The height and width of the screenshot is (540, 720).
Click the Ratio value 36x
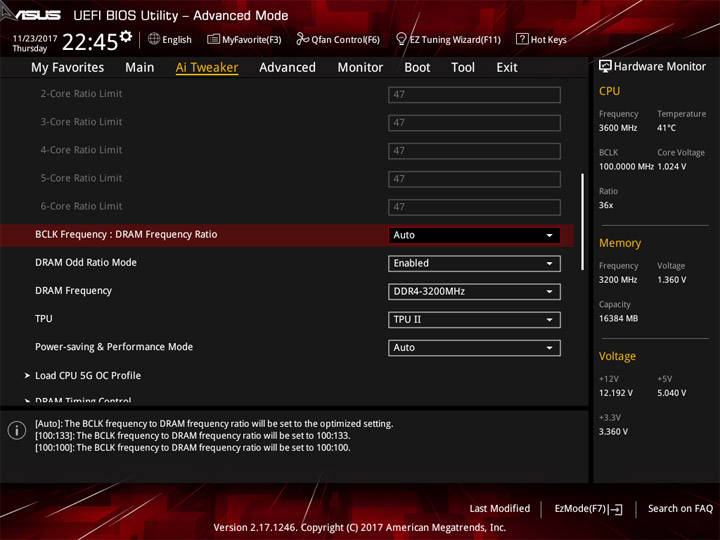point(606,205)
